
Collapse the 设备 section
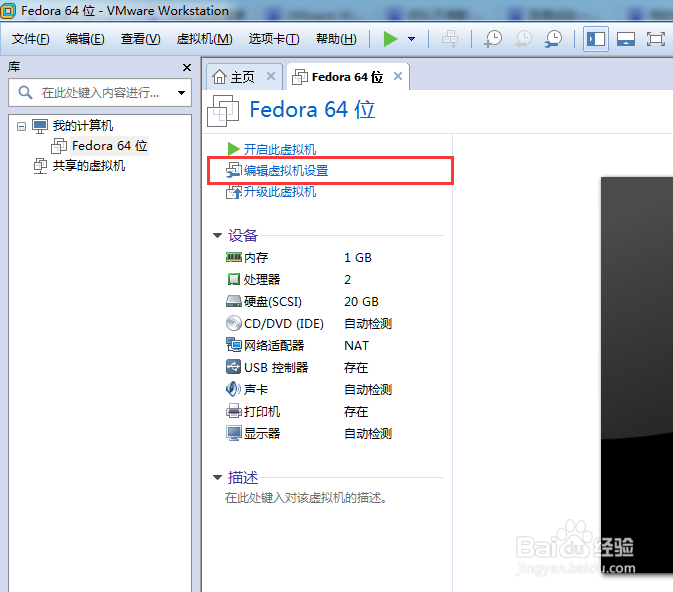click(x=217, y=235)
